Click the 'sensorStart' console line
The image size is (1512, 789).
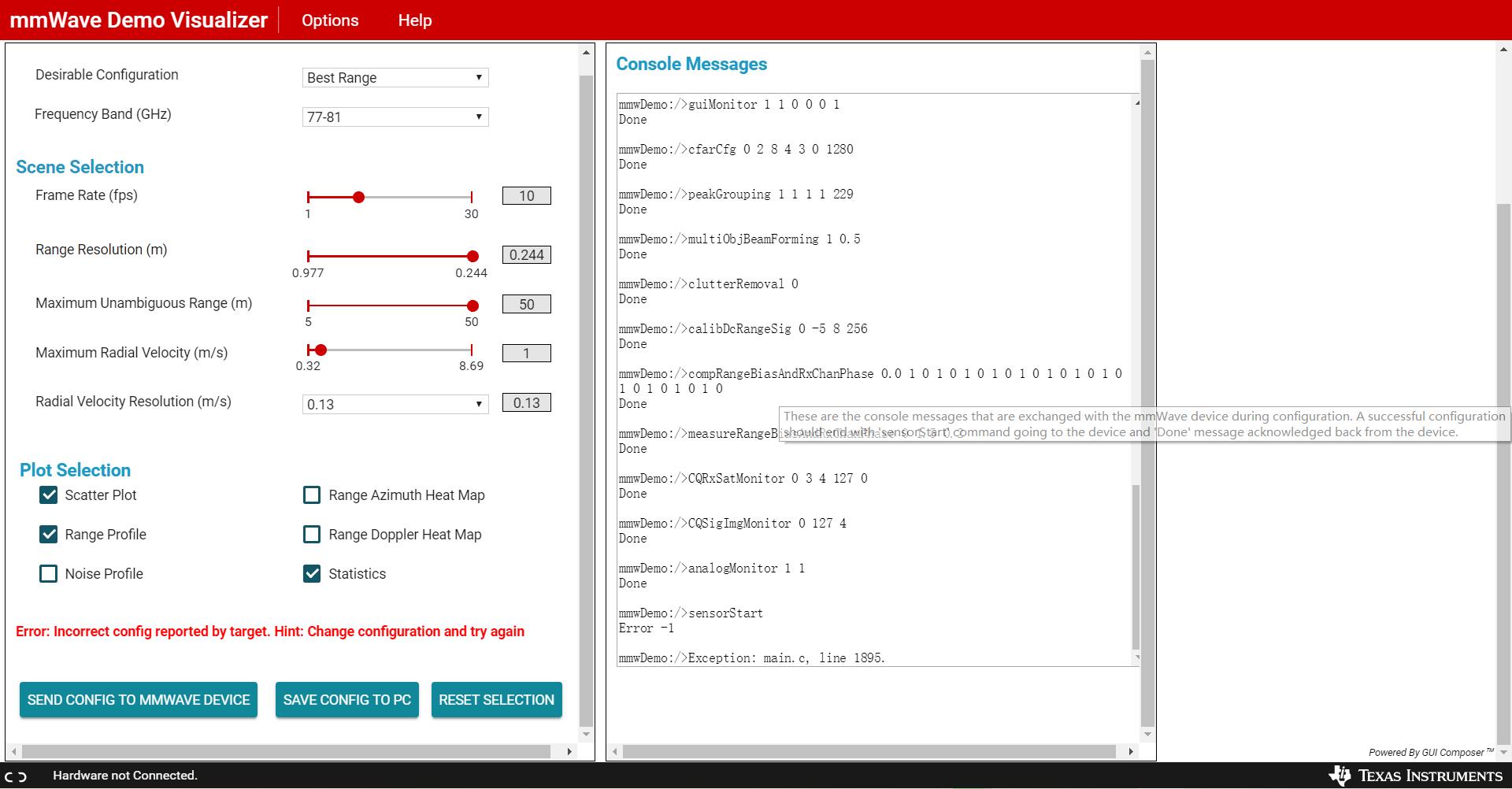tap(691, 613)
